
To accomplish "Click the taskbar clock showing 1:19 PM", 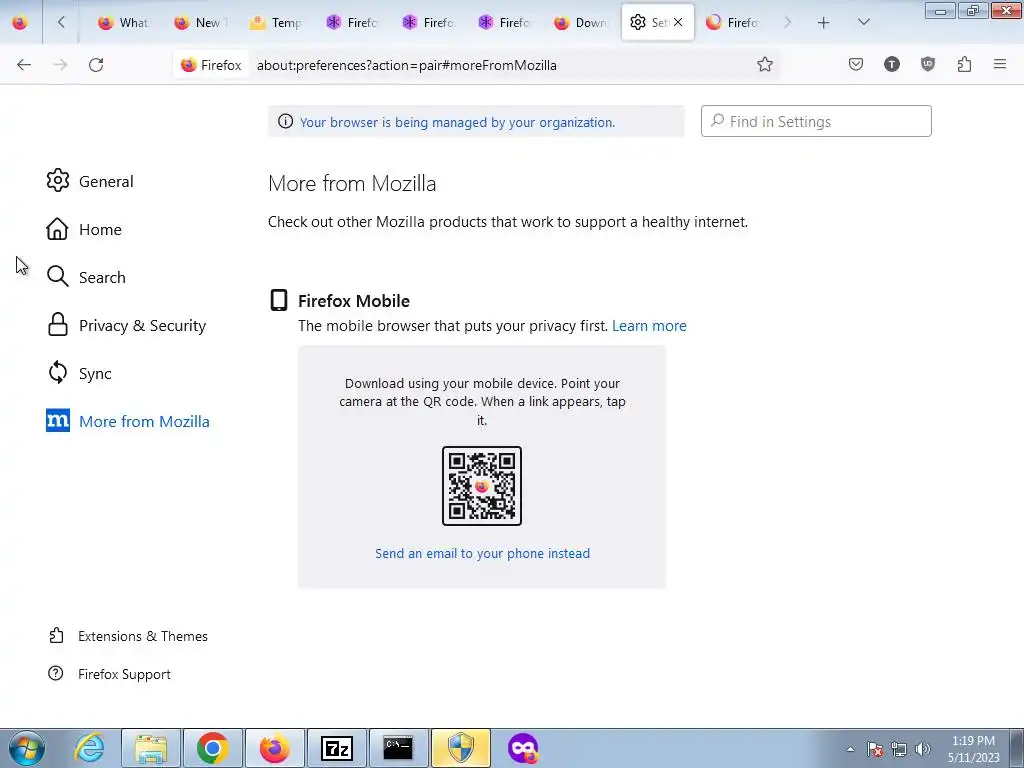I will (x=973, y=748).
